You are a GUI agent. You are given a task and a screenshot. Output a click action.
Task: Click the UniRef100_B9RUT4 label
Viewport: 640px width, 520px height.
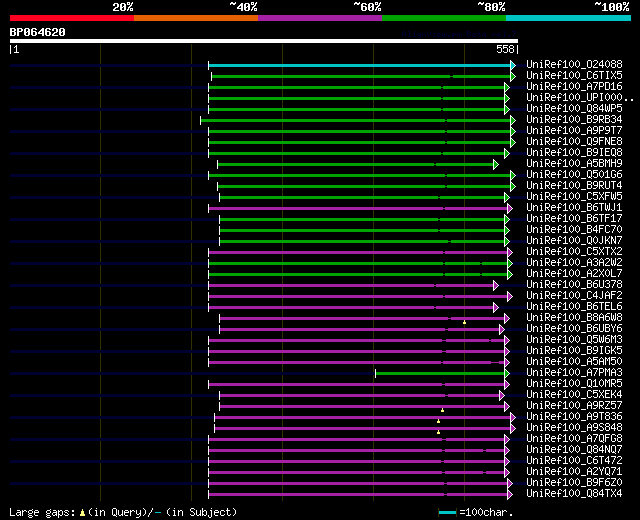coord(574,186)
